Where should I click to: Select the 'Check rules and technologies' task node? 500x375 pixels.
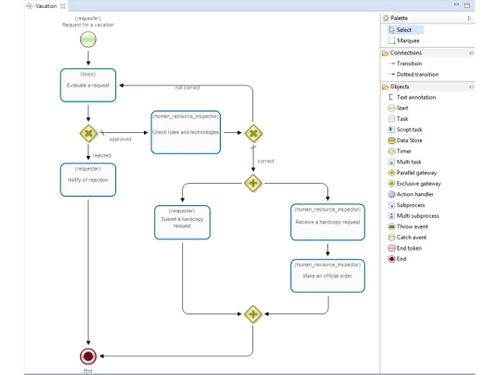[x=186, y=132]
